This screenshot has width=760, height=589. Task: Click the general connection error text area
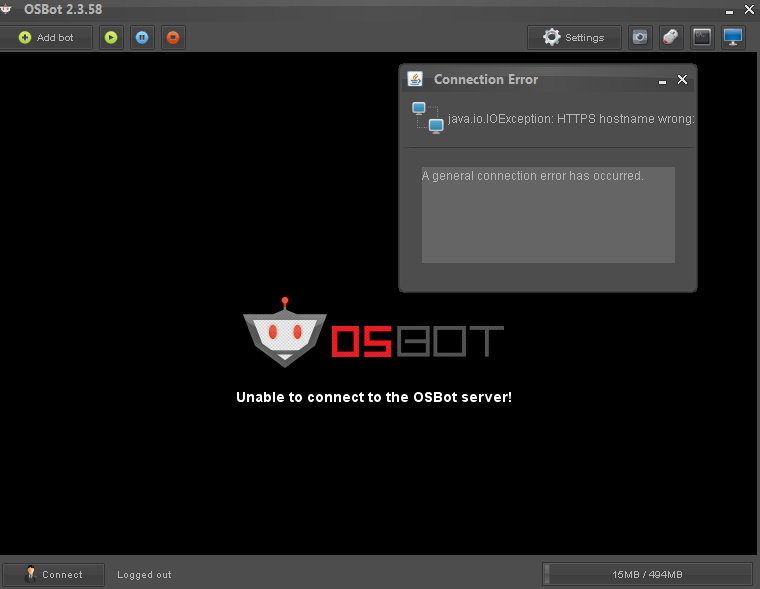point(548,215)
